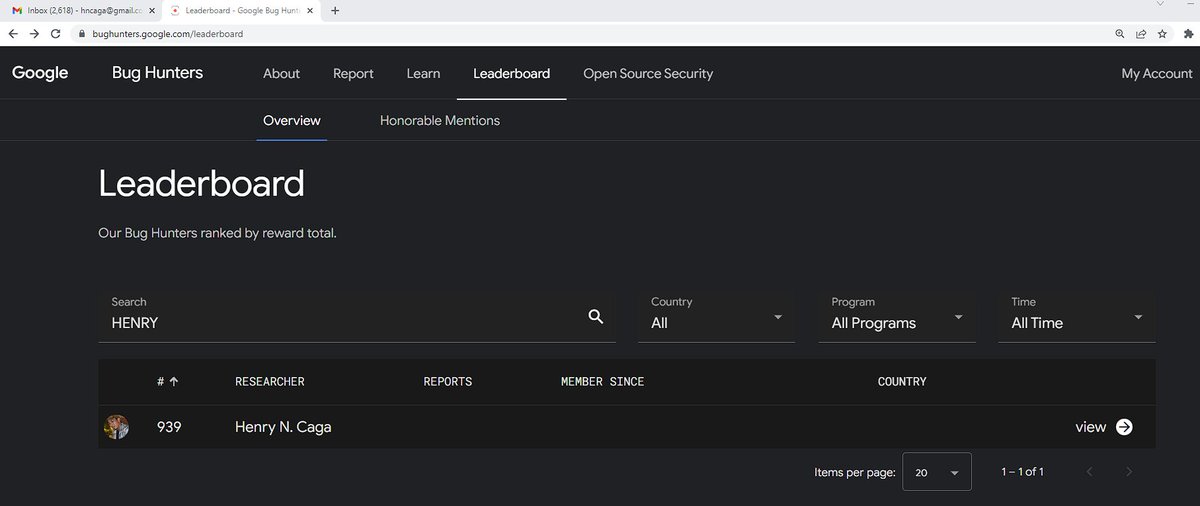Viewport: 1200px width, 506px height.
Task: Open Open Source Security in navigation
Action: (x=648, y=73)
